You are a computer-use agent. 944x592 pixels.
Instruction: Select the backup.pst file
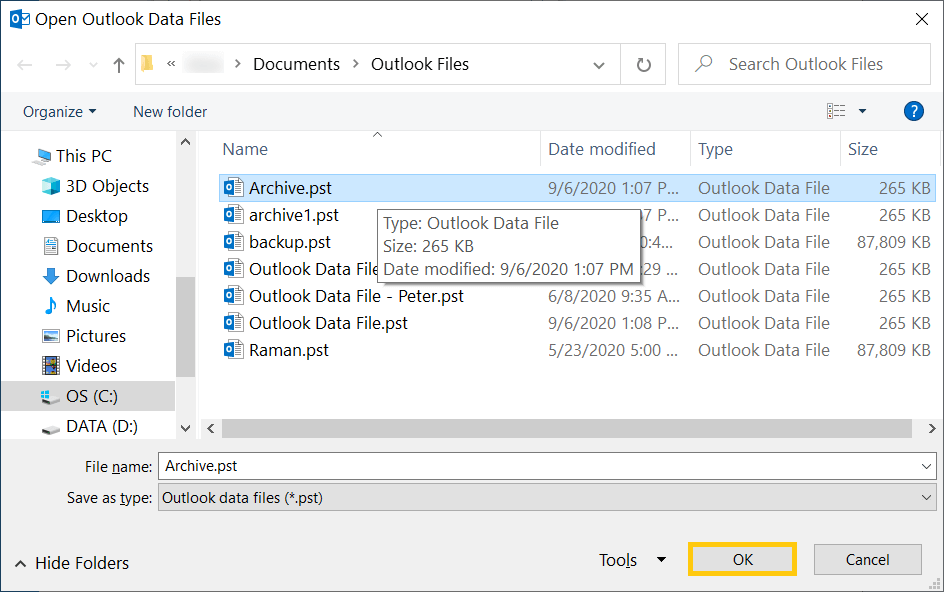tap(290, 242)
